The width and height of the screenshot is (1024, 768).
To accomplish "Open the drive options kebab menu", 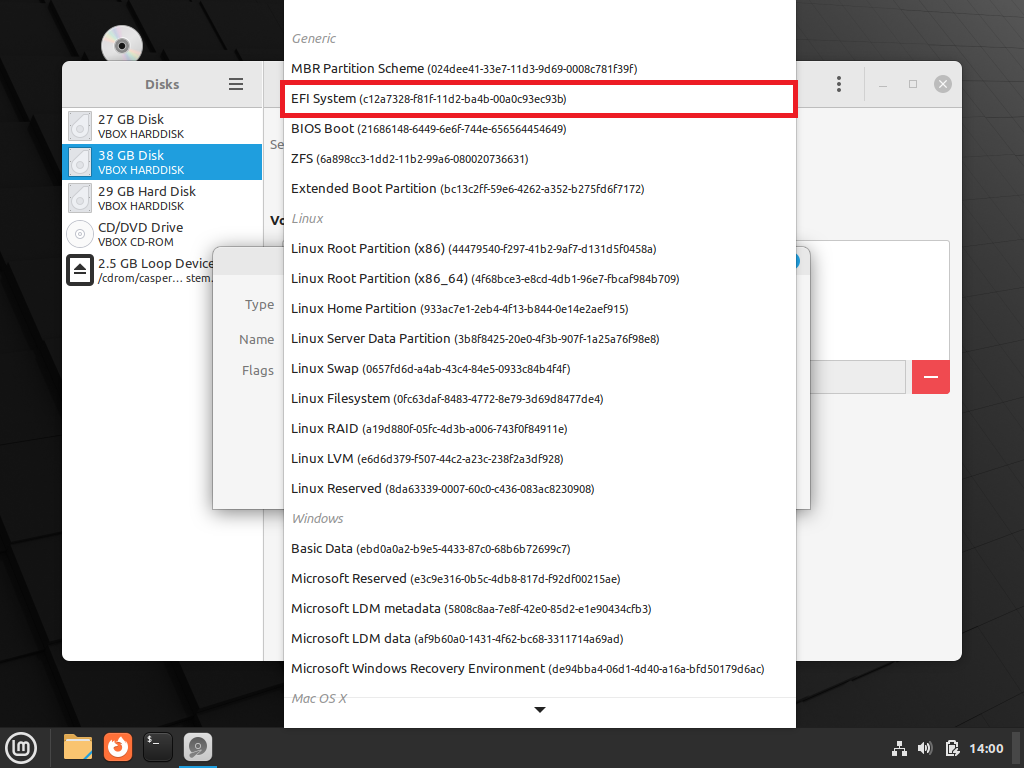I will click(x=839, y=84).
